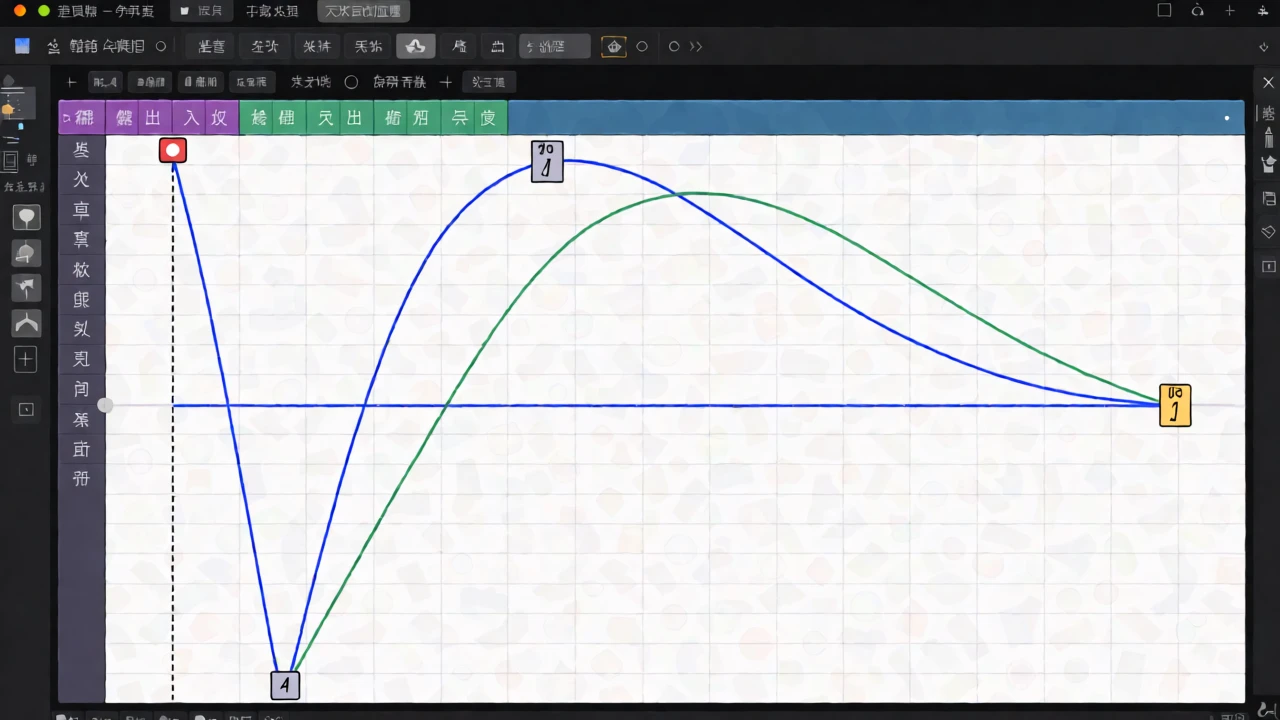This screenshot has height=720, width=1280.
Task: Click the second button in main toolbar group
Action: (265, 46)
